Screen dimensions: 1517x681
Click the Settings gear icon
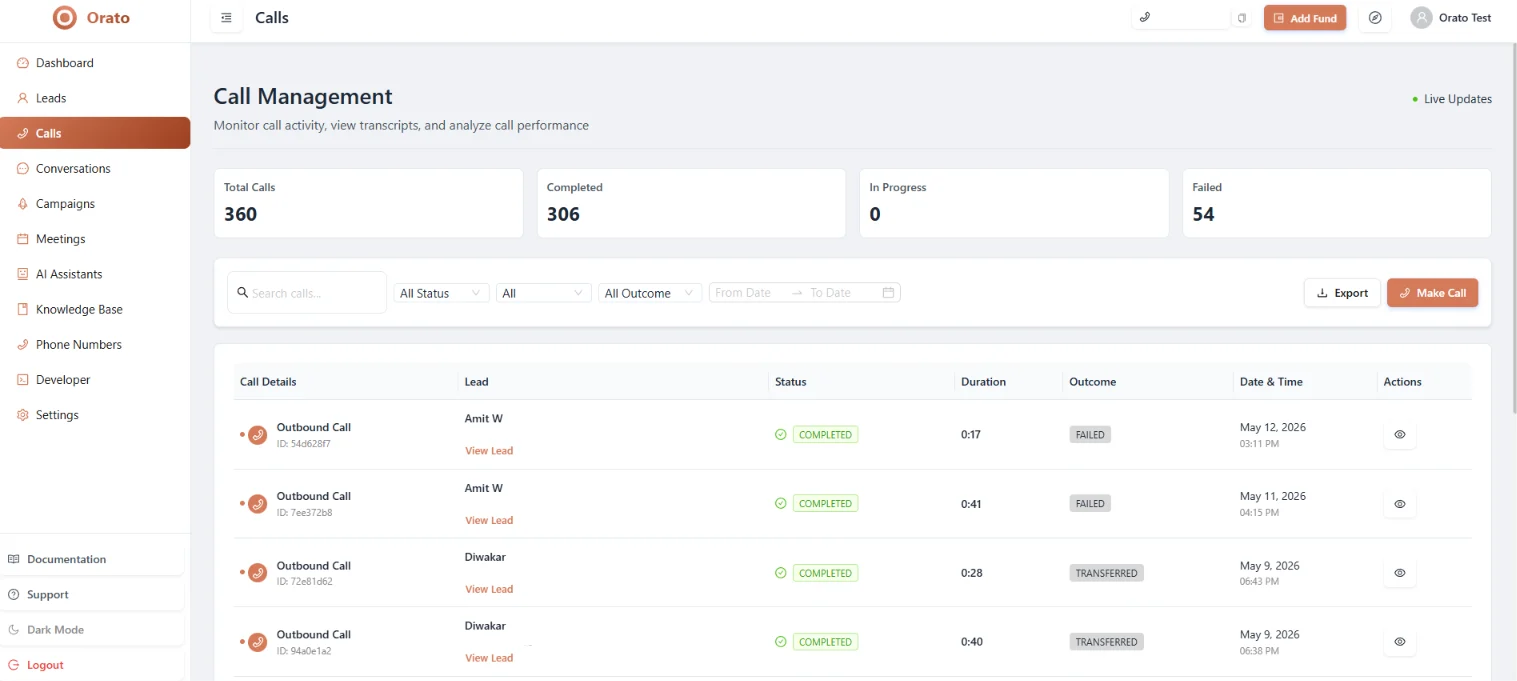[x=23, y=415]
